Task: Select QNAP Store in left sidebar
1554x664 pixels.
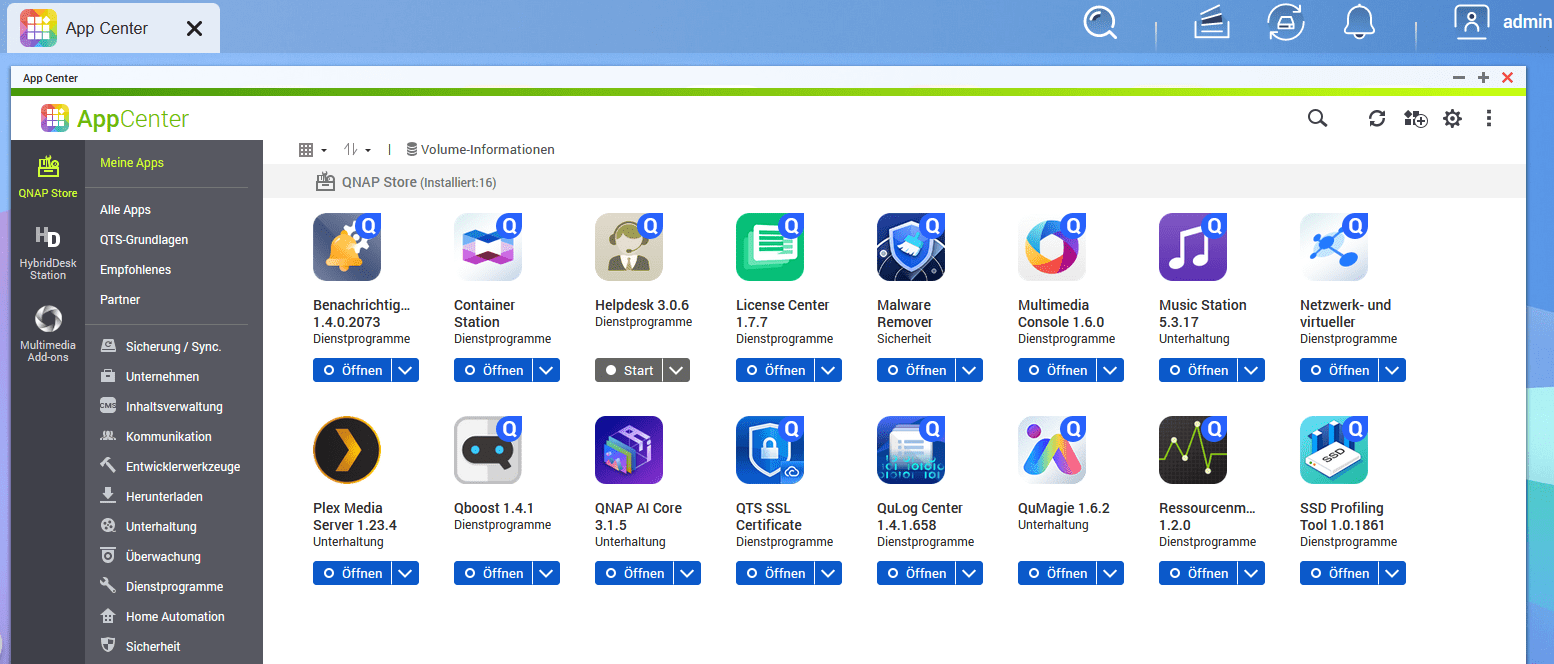Action: click(48, 177)
